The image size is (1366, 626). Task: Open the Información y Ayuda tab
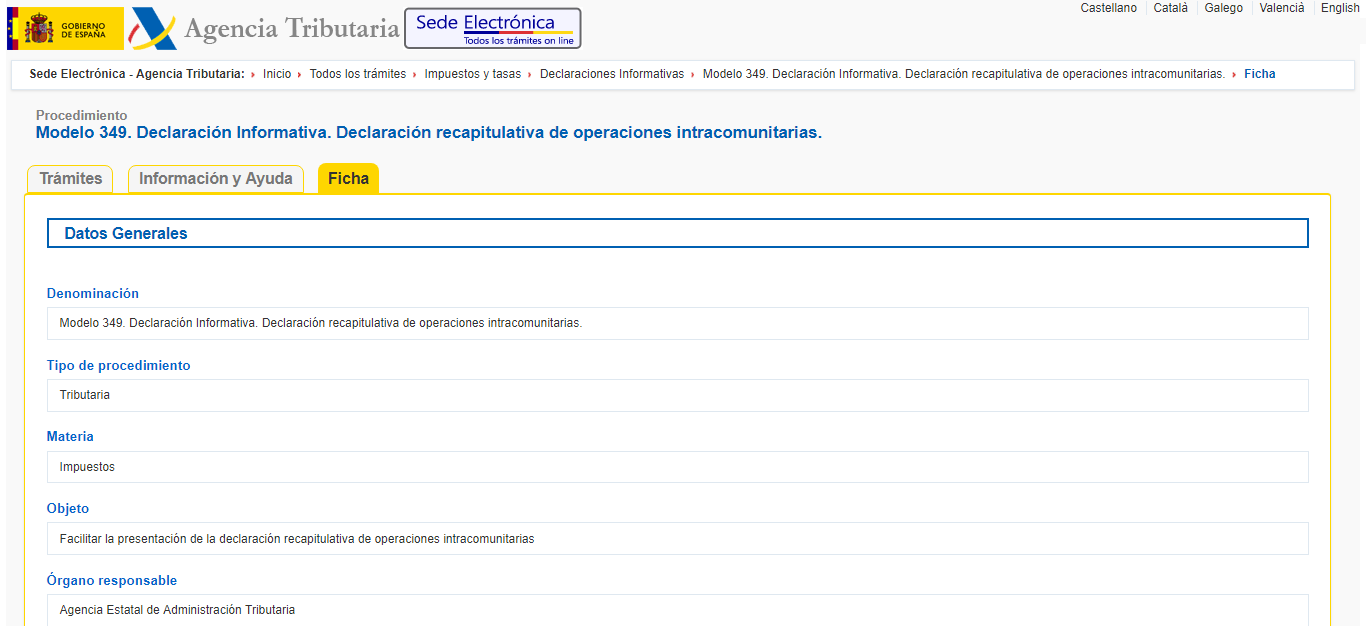click(x=215, y=179)
